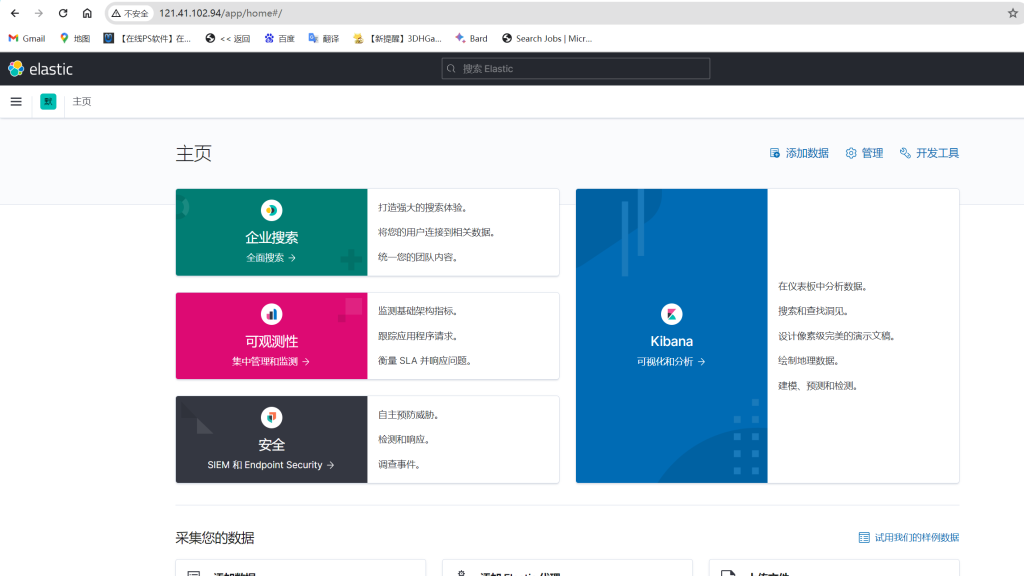This screenshot has height=576, width=1024.
Task: Click the text 将您的用户连接到相关数据。
Action: coord(436,232)
